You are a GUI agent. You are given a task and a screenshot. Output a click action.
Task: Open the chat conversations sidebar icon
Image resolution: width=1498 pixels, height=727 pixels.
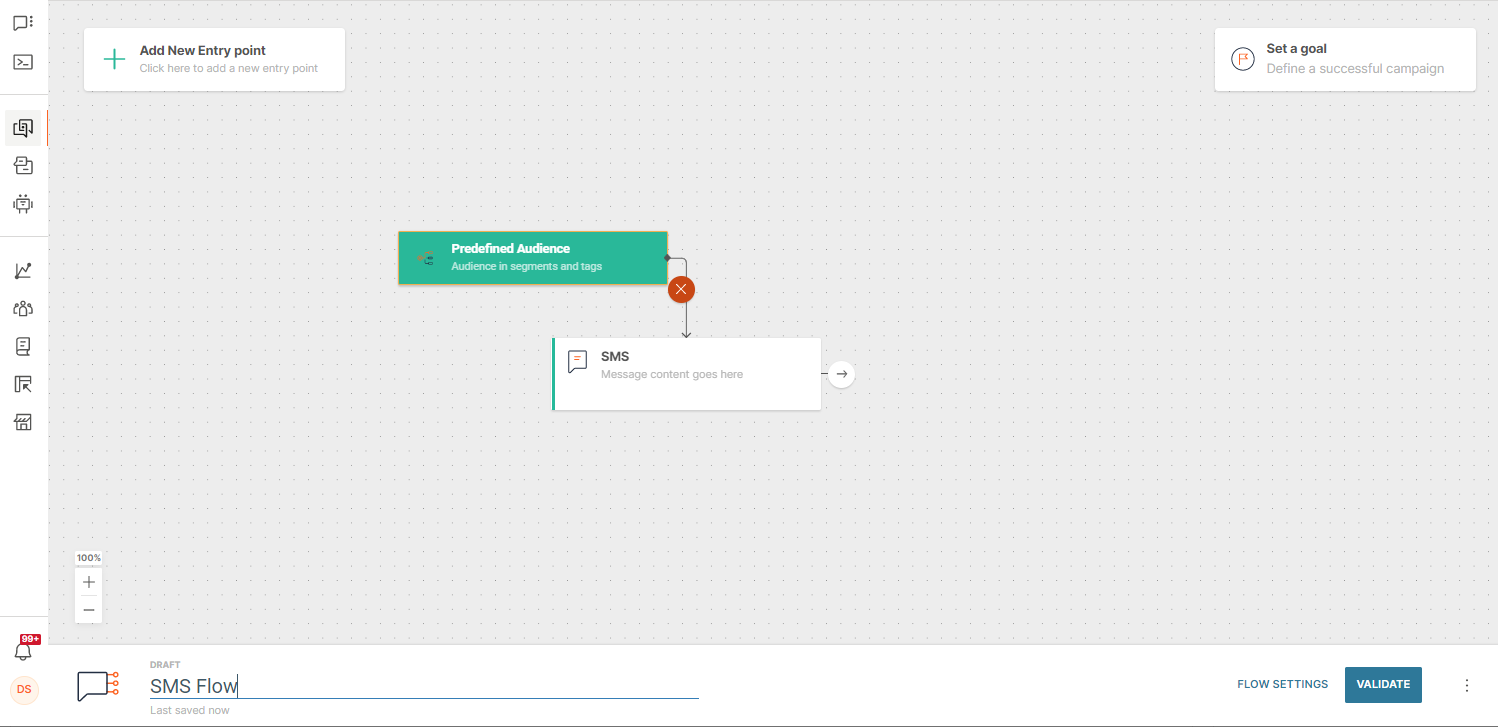[x=23, y=22]
